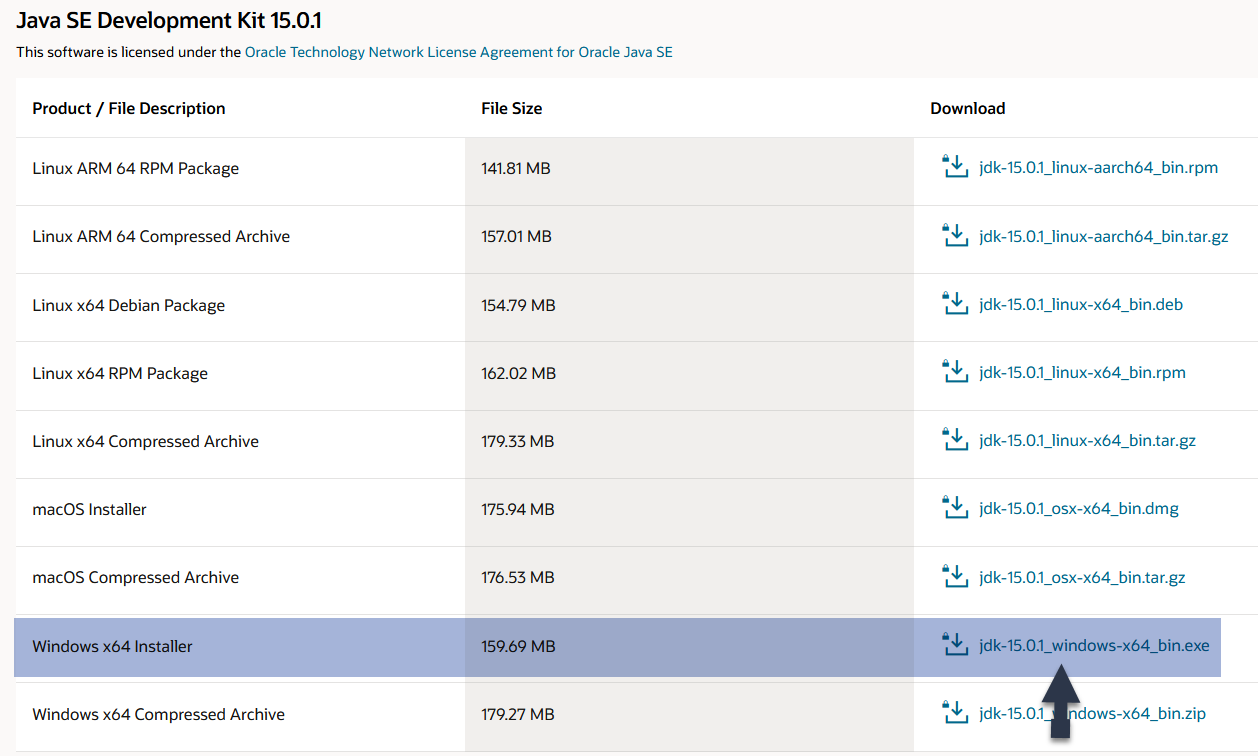Click the '179.33 MB' file size
This screenshot has width=1258, height=756.
point(518,442)
